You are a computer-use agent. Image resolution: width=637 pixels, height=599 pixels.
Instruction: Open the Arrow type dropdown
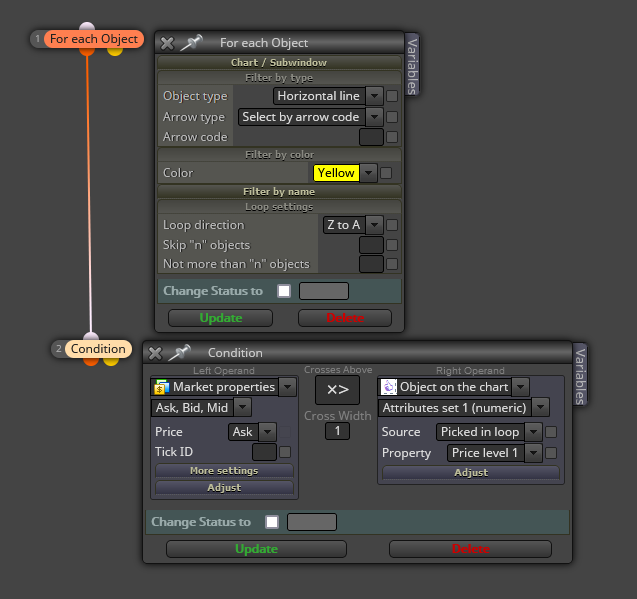(x=374, y=117)
